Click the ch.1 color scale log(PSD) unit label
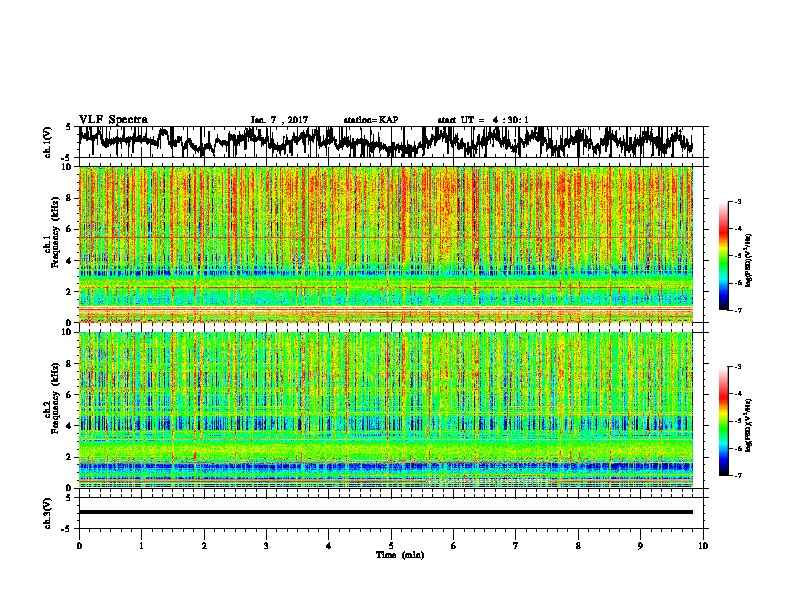Image resolution: width=792 pixels, height=612 pixels. tap(749, 261)
